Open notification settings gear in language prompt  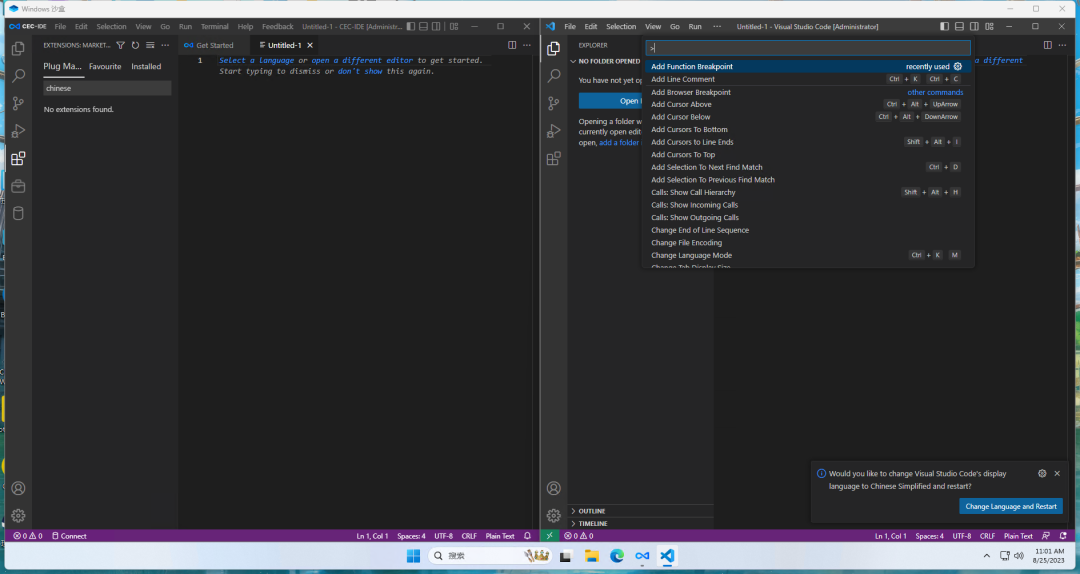pos(1042,473)
